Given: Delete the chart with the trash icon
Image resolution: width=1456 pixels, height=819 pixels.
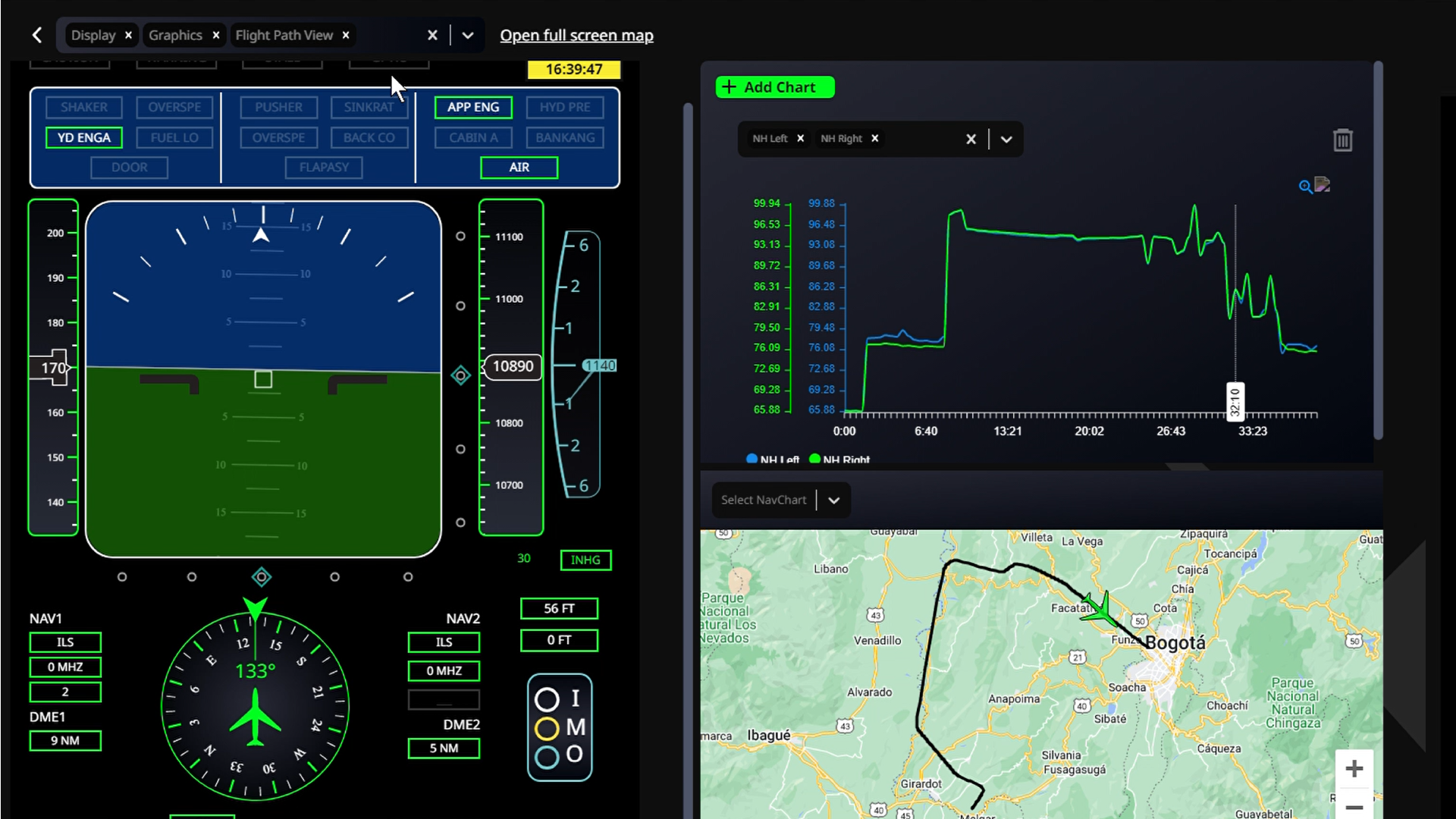Looking at the screenshot, I should pos(1342,140).
